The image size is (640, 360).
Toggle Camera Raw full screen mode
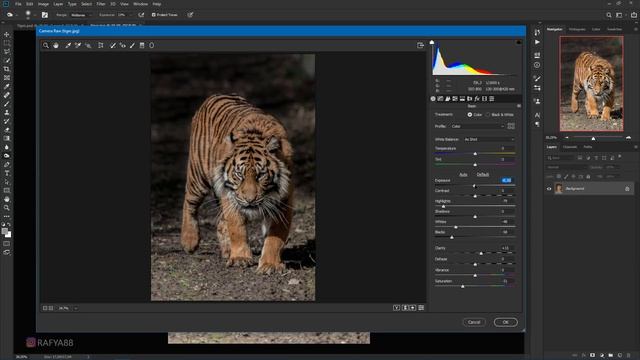(420, 45)
